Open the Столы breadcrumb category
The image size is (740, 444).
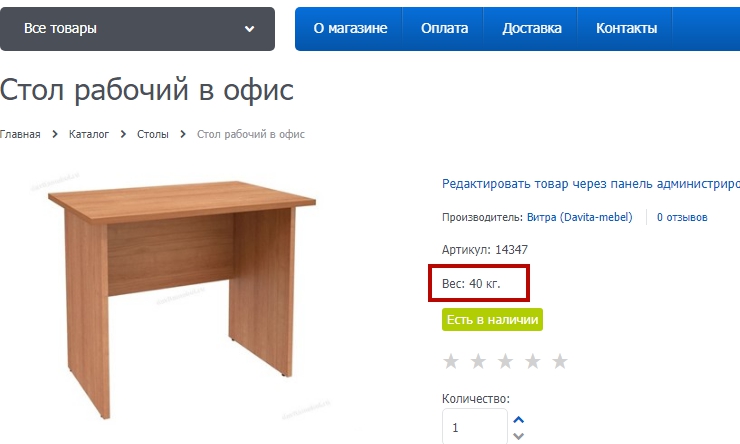[152, 134]
